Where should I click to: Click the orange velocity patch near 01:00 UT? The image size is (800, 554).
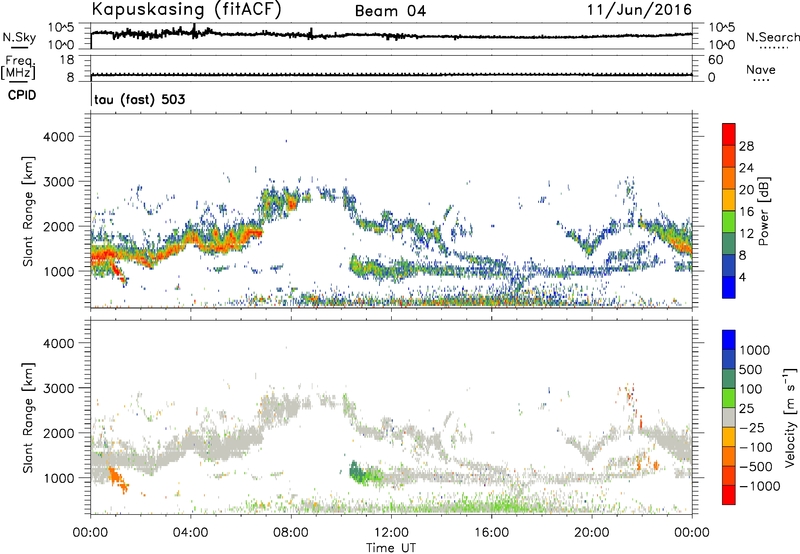[x=117, y=480]
